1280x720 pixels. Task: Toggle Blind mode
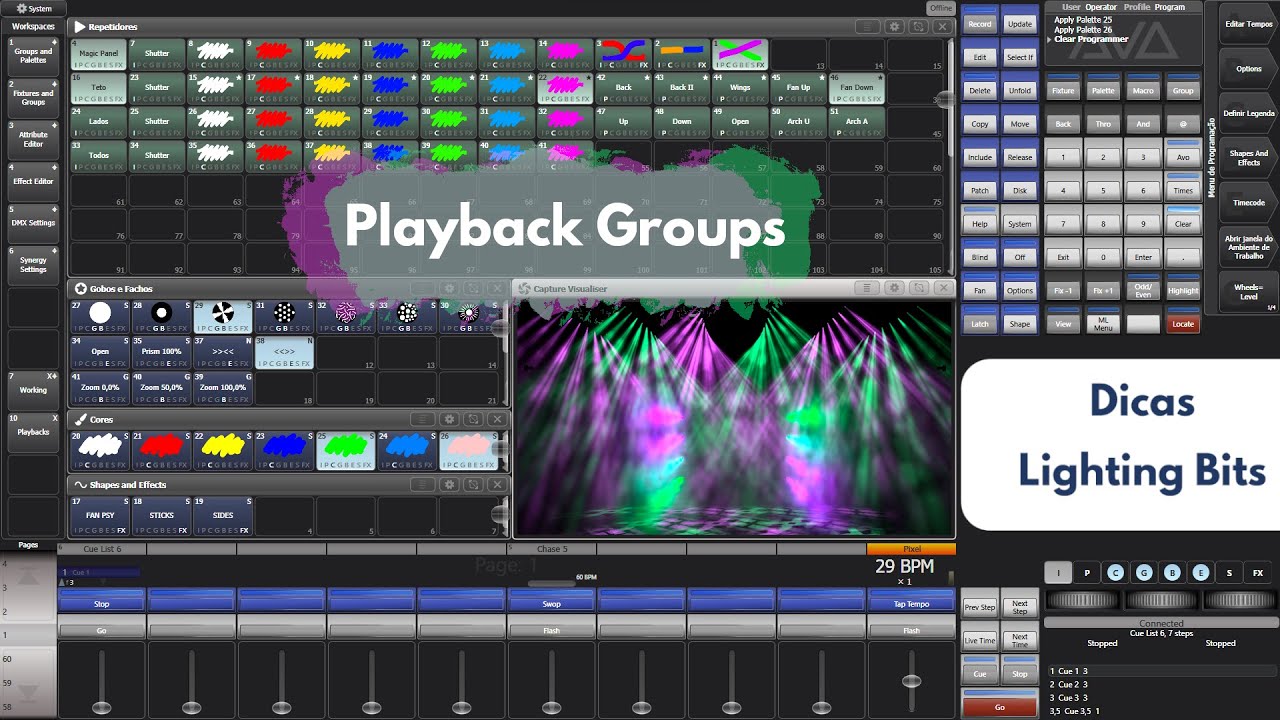[980, 254]
